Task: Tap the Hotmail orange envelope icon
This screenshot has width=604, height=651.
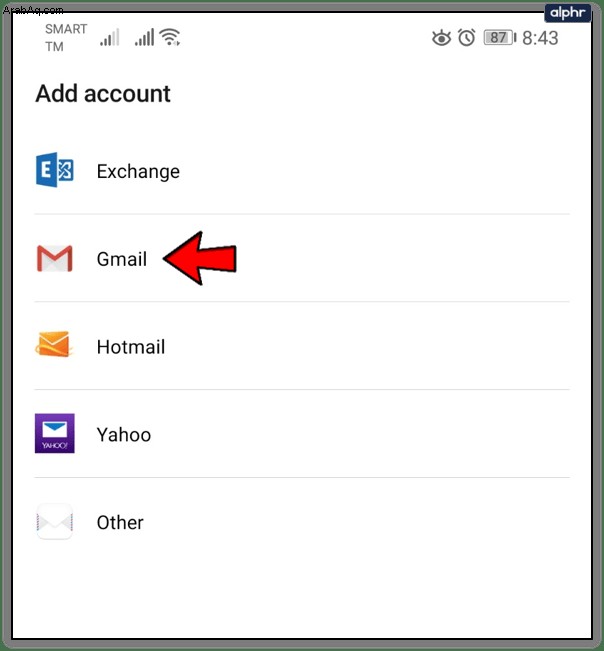Action: tap(54, 344)
